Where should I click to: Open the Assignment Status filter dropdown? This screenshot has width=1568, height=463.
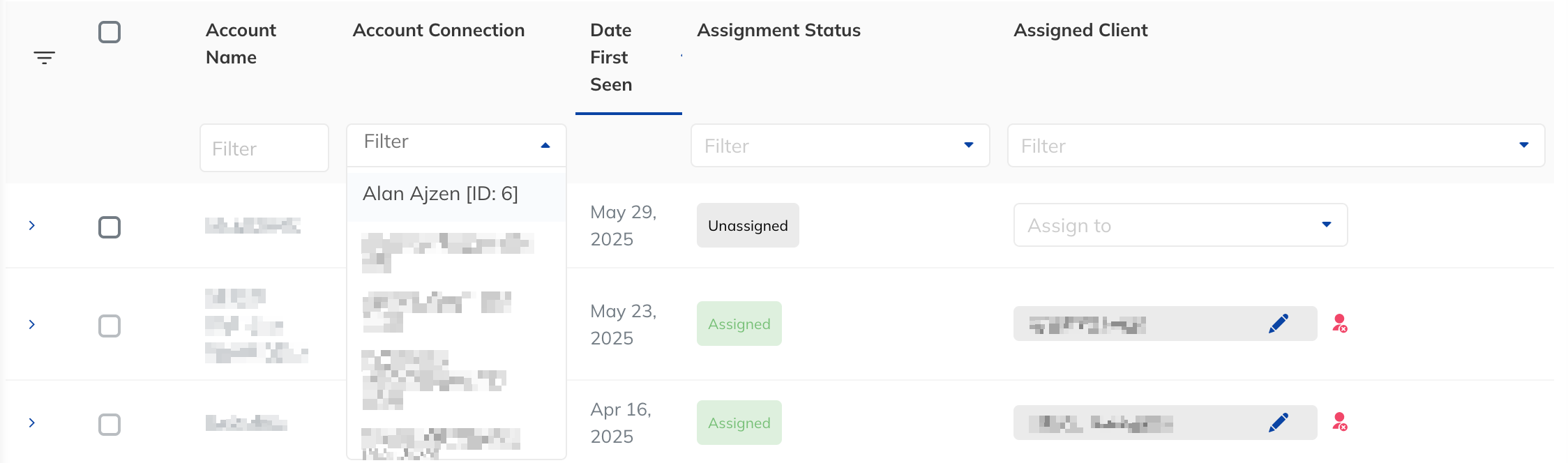[840, 146]
